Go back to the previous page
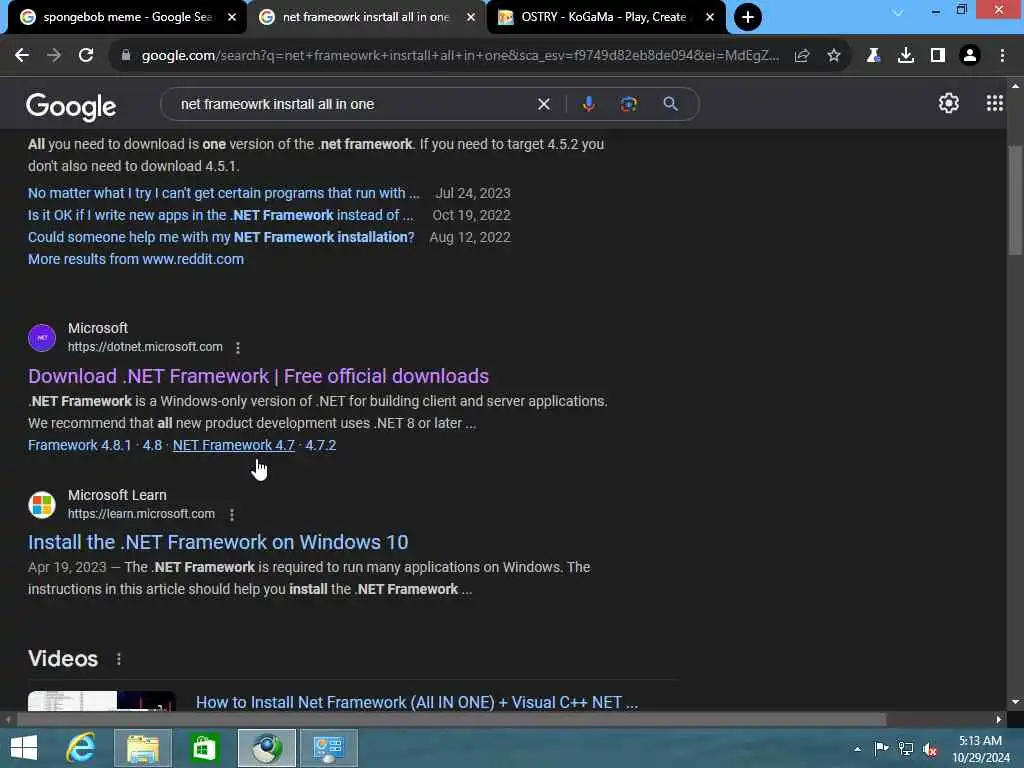1024x768 pixels. pos(22,56)
